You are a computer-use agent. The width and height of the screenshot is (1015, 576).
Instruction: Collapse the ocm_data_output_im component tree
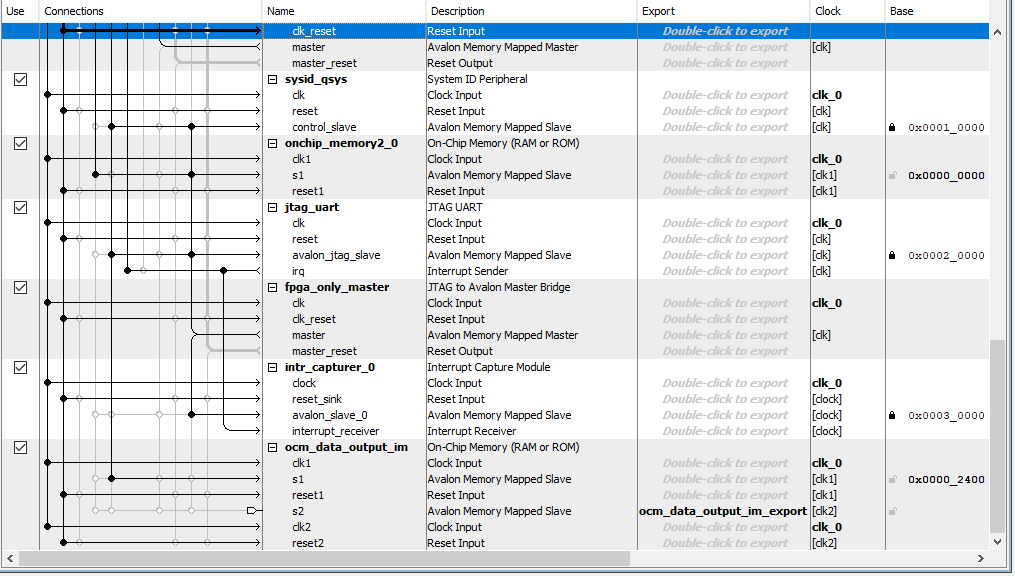[273, 448]
